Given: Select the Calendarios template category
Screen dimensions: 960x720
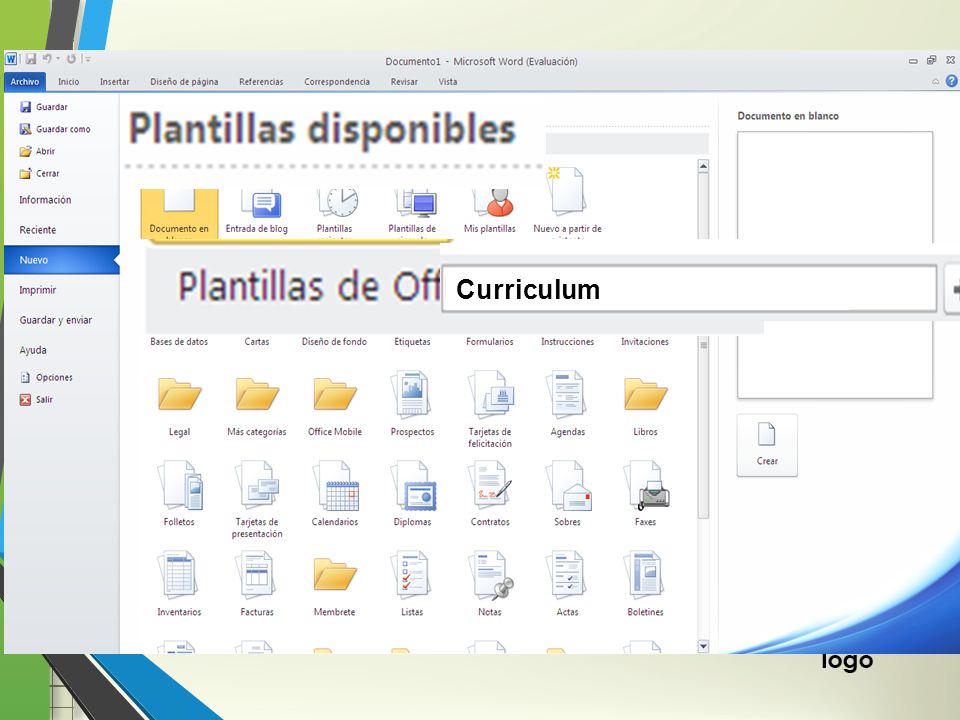Looking at the screenshot, I should [x=335, y=493].
